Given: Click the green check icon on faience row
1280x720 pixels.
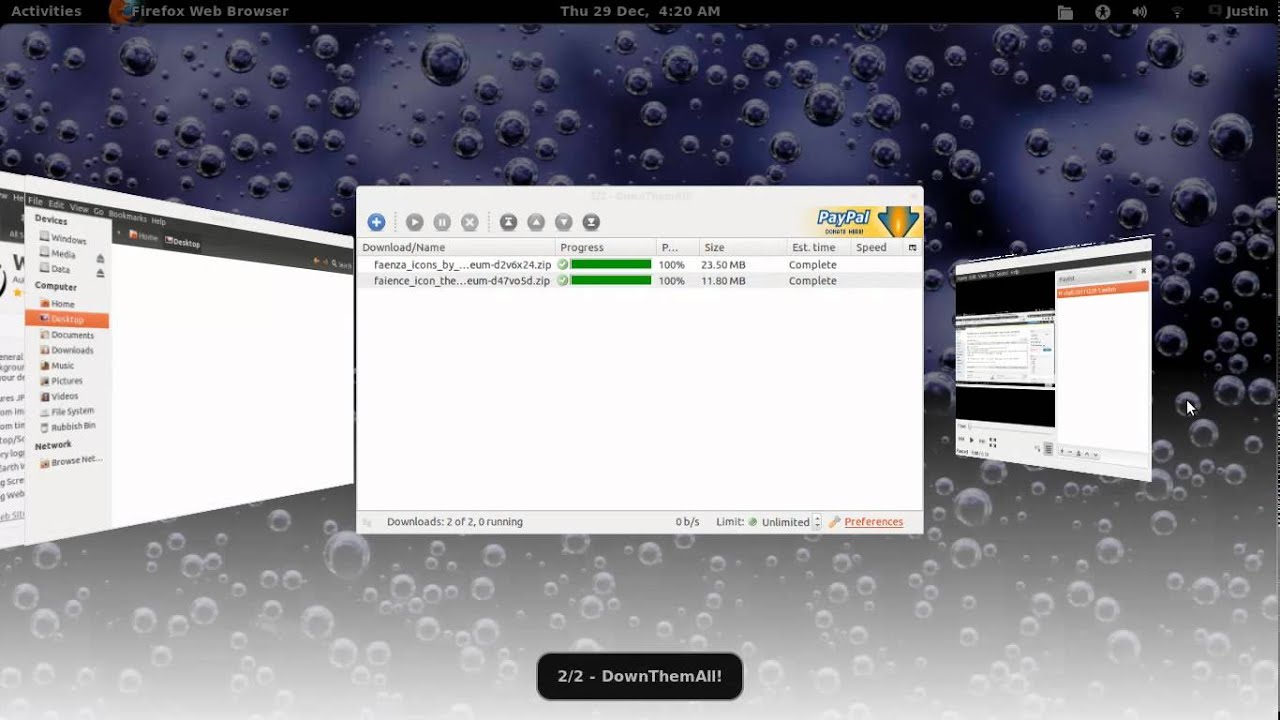Looking at the screenshot, I should tap(563, 281).
